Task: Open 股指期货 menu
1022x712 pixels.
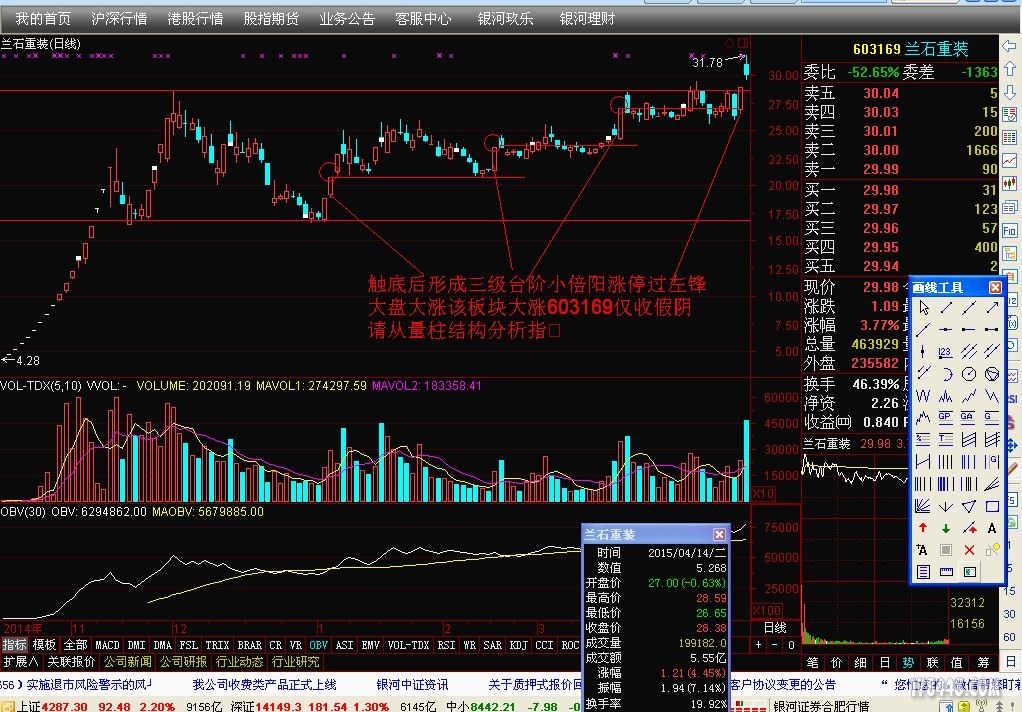Action: click(x=271, y=19)
